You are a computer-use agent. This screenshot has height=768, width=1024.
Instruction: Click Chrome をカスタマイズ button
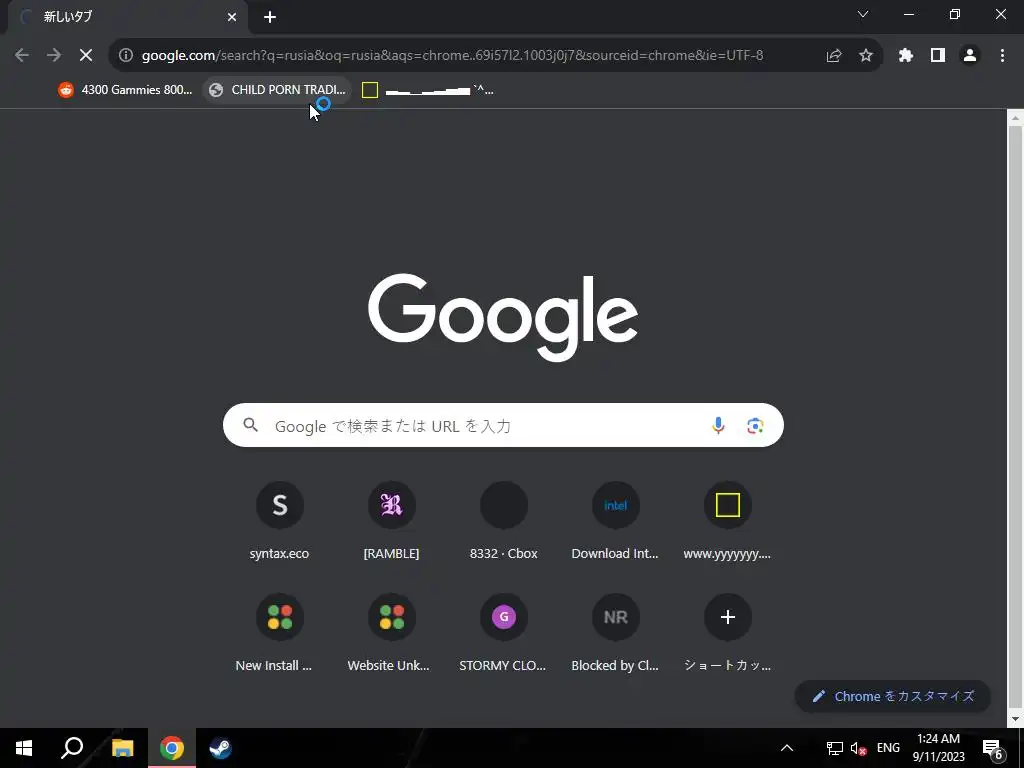pos(893,696)
